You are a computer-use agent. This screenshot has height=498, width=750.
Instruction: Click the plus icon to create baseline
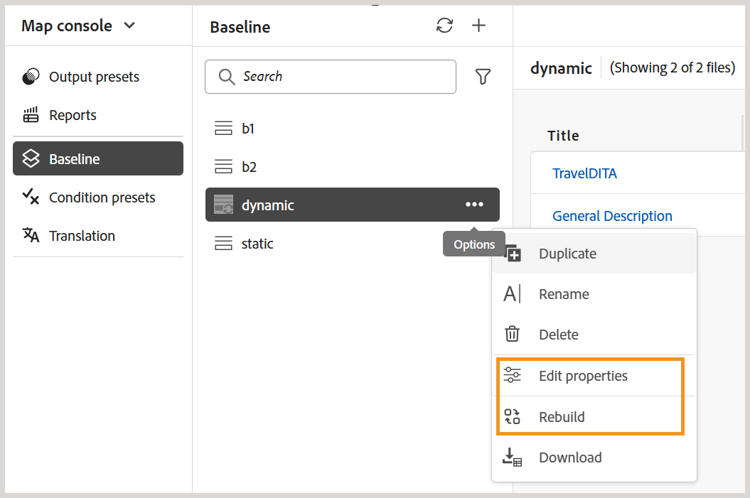[x=479, y=26]
